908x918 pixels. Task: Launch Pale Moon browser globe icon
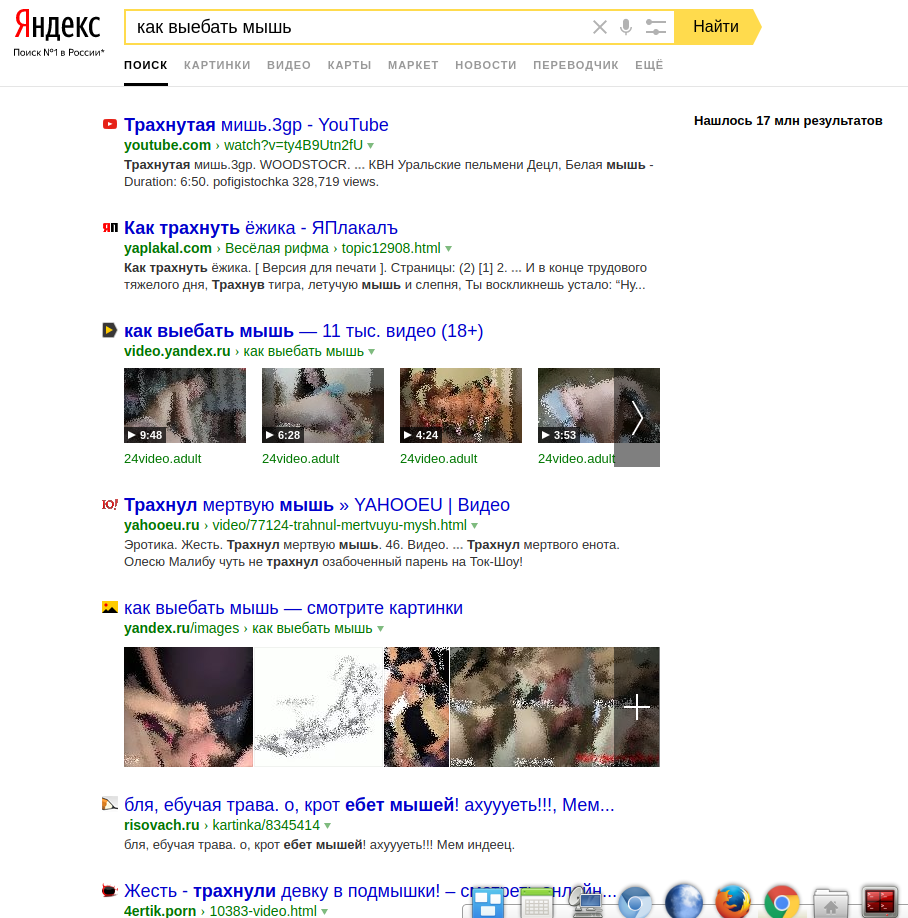click(x=683, y=901)
